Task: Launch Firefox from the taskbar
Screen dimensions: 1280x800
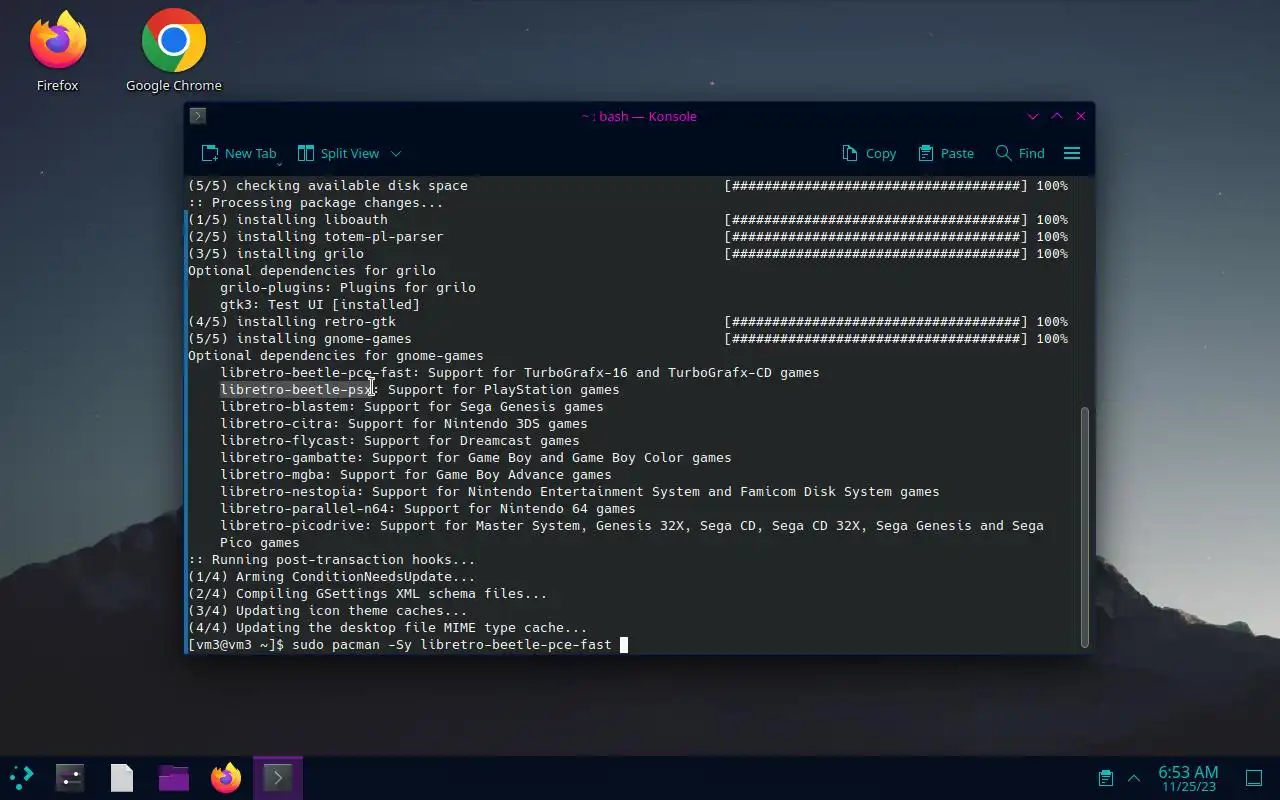Action: [226, 777]
